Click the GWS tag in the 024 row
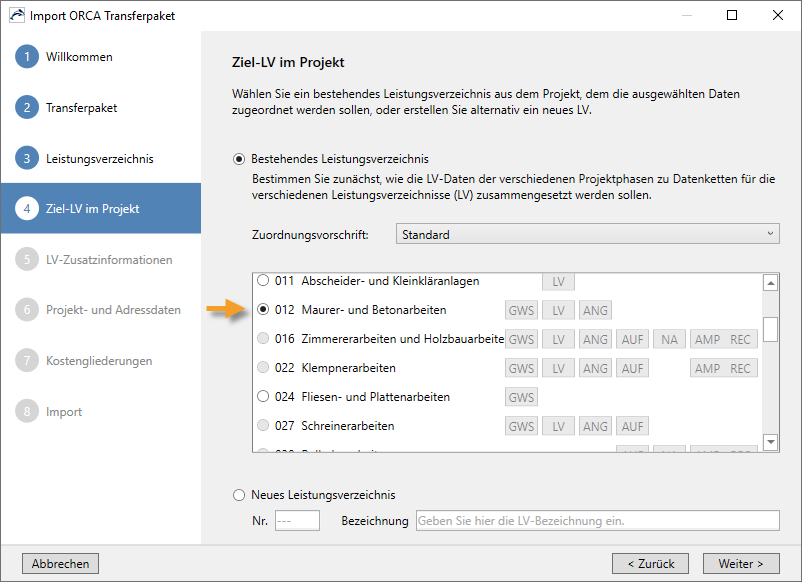The height and width of the screenshot is (582, 802). [x=521, y=397]
